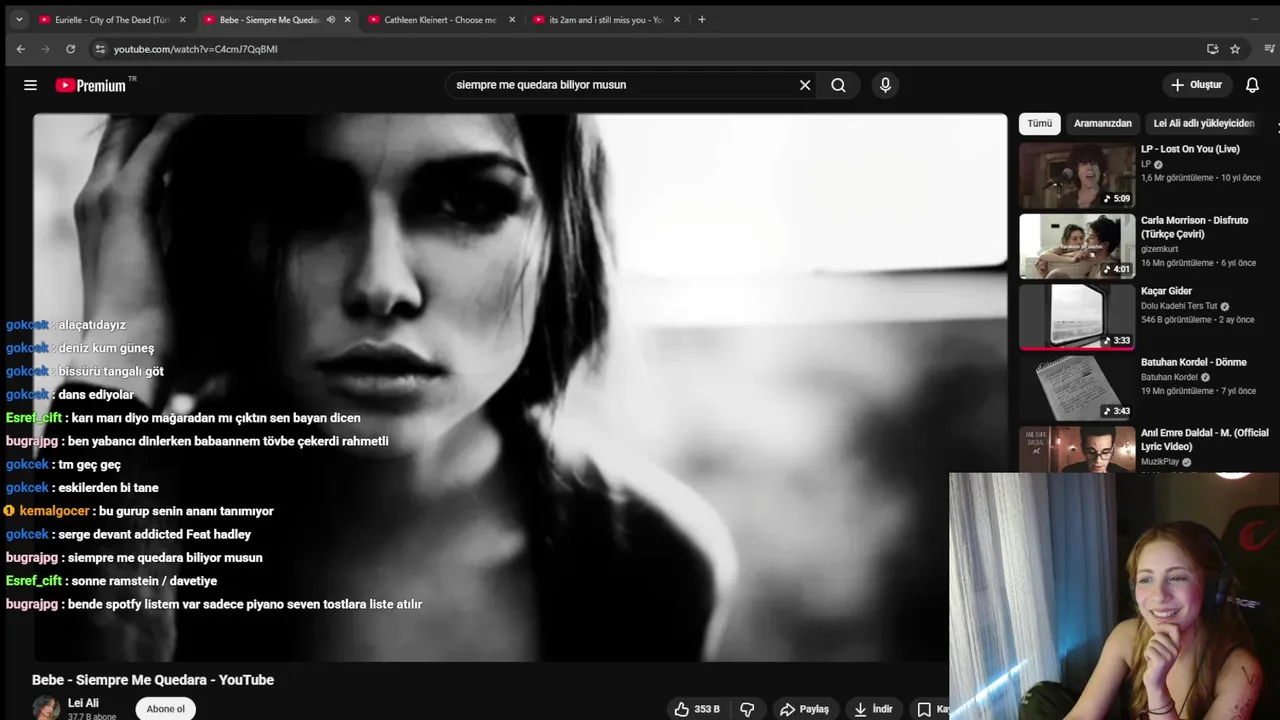The image size is (1280, 720).
Task: Click the Carla Morrison - Disfruto title link
Action: (x=1194, y=227)
